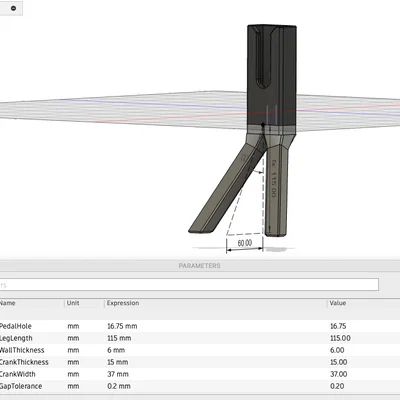
Task: Click the '115 mm' expression cell
Action: [x=119, y=338]
